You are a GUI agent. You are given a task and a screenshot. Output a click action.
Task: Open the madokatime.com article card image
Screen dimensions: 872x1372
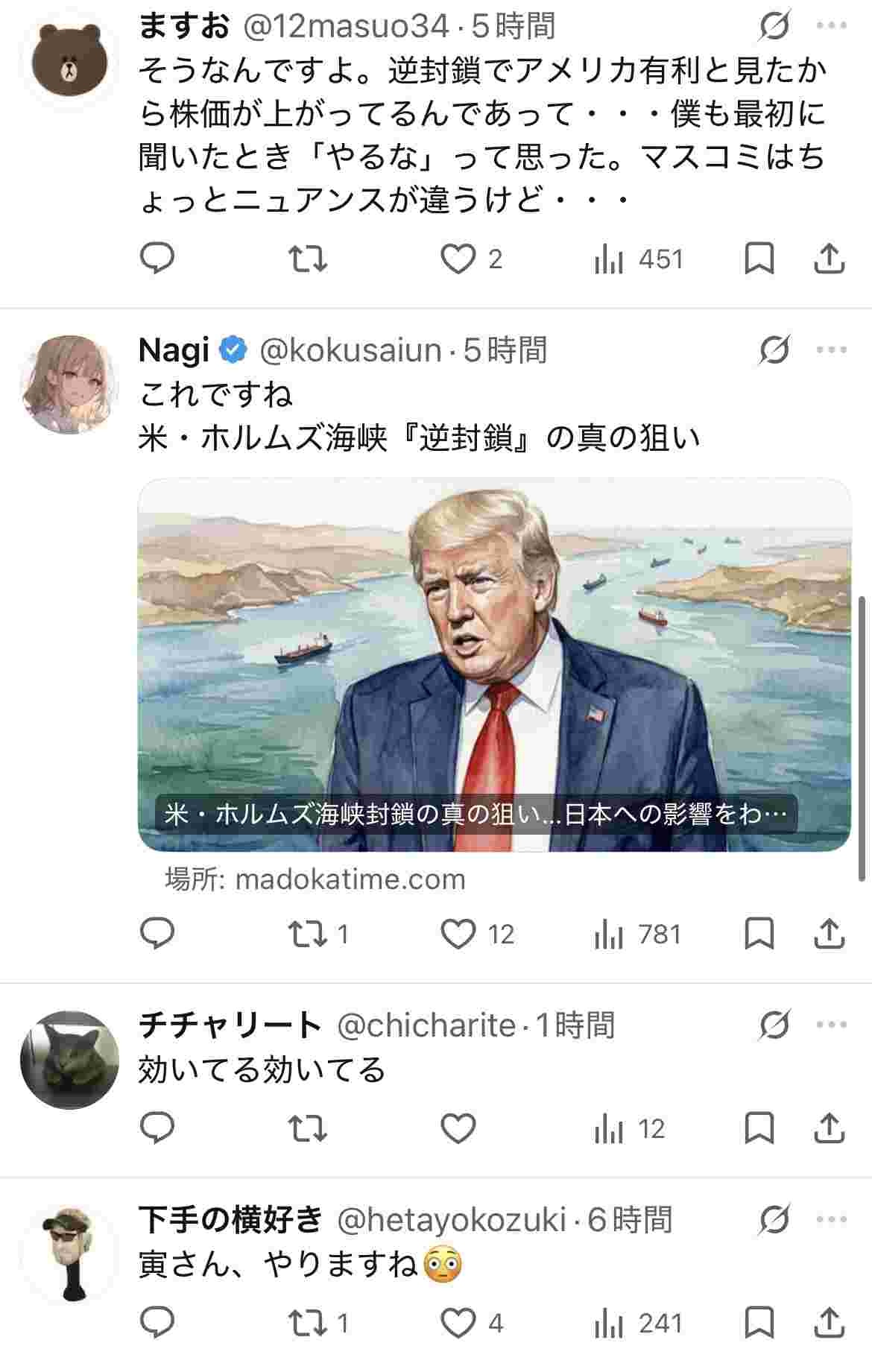[x=494, y=665]
